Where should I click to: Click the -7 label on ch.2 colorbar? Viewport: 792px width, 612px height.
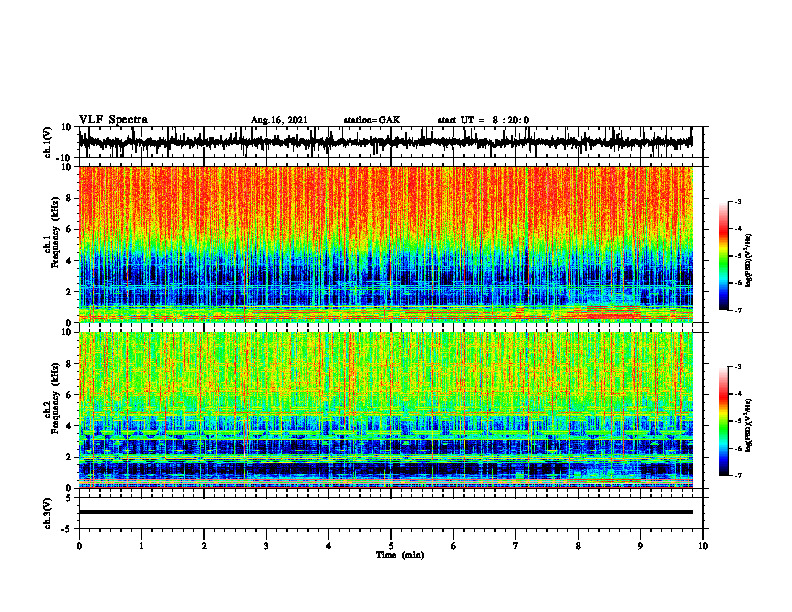coord(737,475)
